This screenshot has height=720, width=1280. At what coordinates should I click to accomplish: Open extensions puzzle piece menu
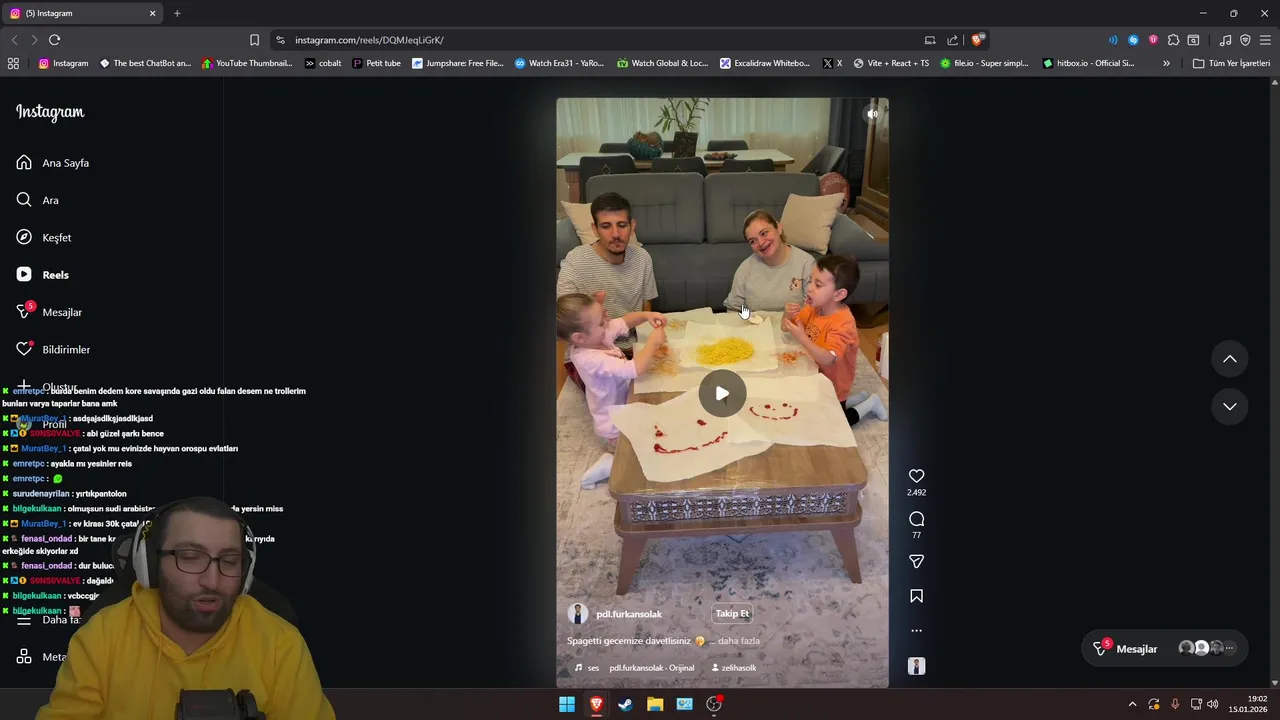pyautogui.click(x=1173, y=40)
